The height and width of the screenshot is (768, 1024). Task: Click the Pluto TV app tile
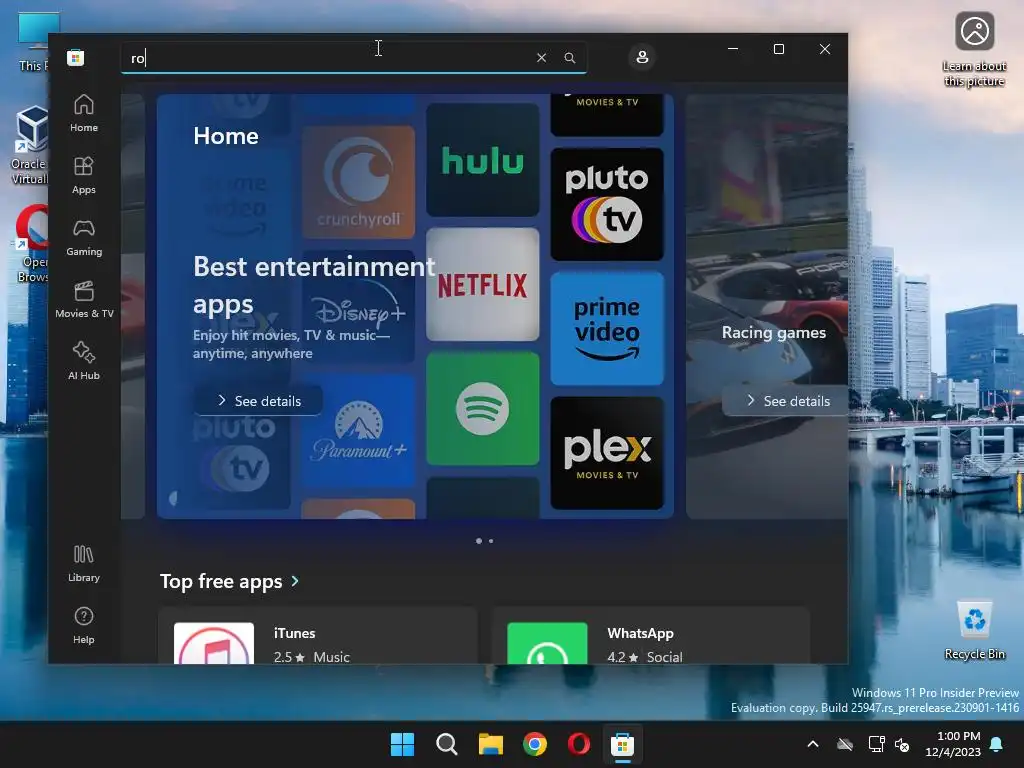pos(607,204)
